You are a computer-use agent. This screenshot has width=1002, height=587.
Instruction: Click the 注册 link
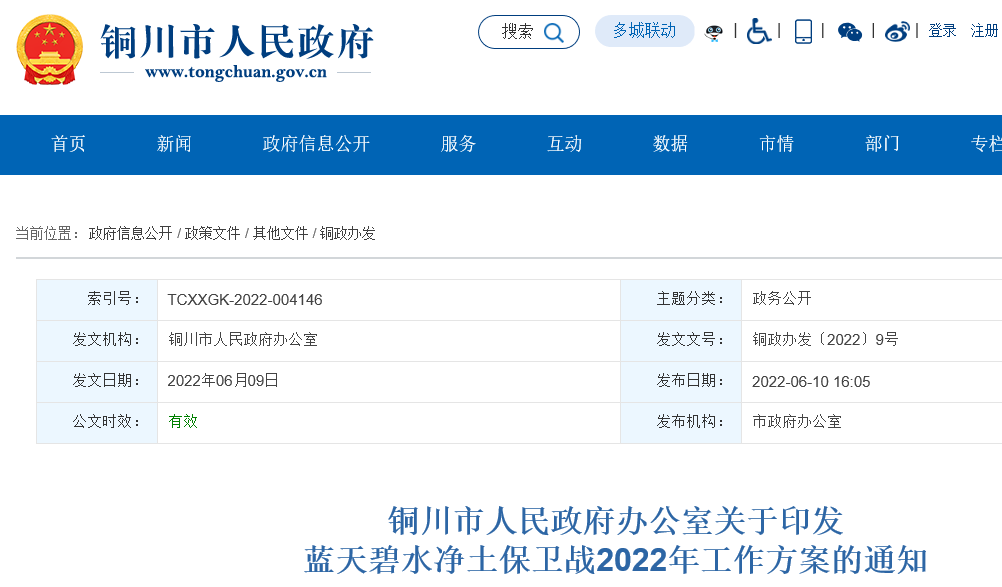click(983, 31)
